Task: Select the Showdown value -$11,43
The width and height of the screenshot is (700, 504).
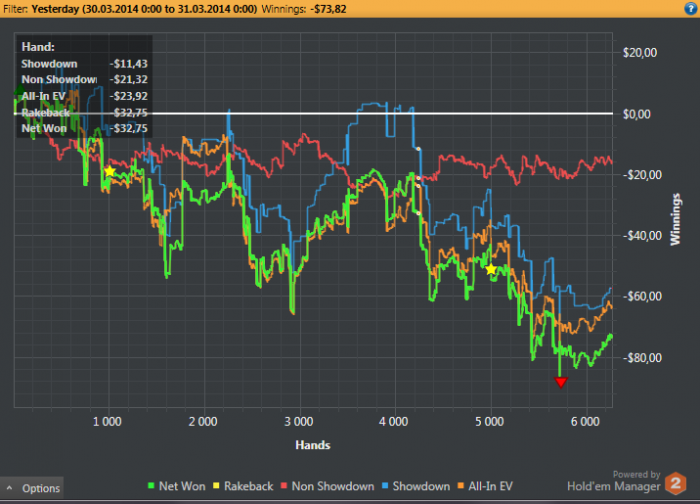Action: (x=129, y=64)
